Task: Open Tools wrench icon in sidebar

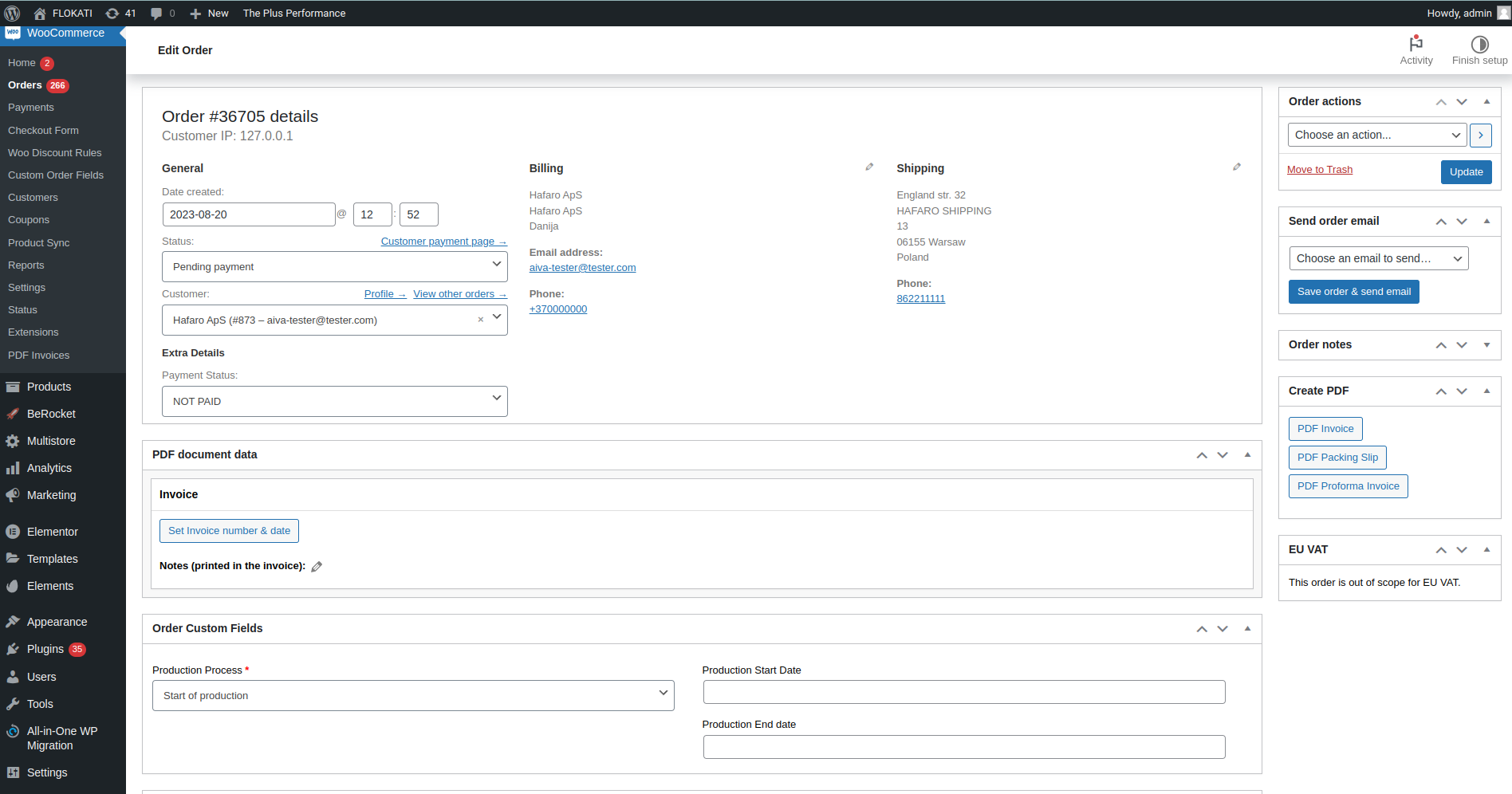Action: click(x=13, y=704)
